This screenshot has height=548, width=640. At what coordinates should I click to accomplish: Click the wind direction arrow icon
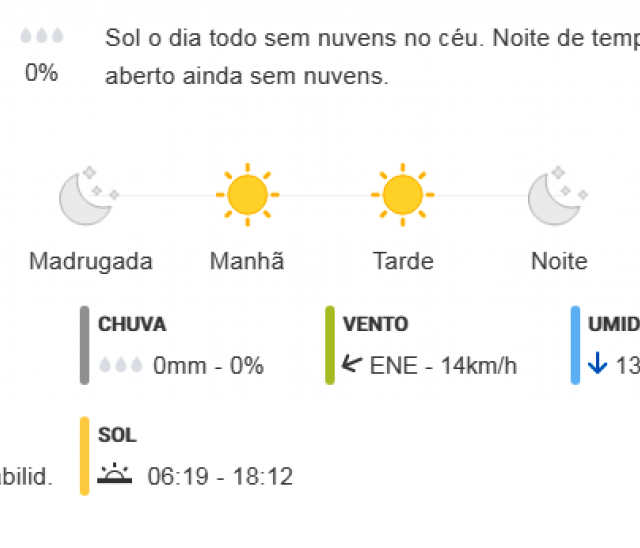[352, 364]
